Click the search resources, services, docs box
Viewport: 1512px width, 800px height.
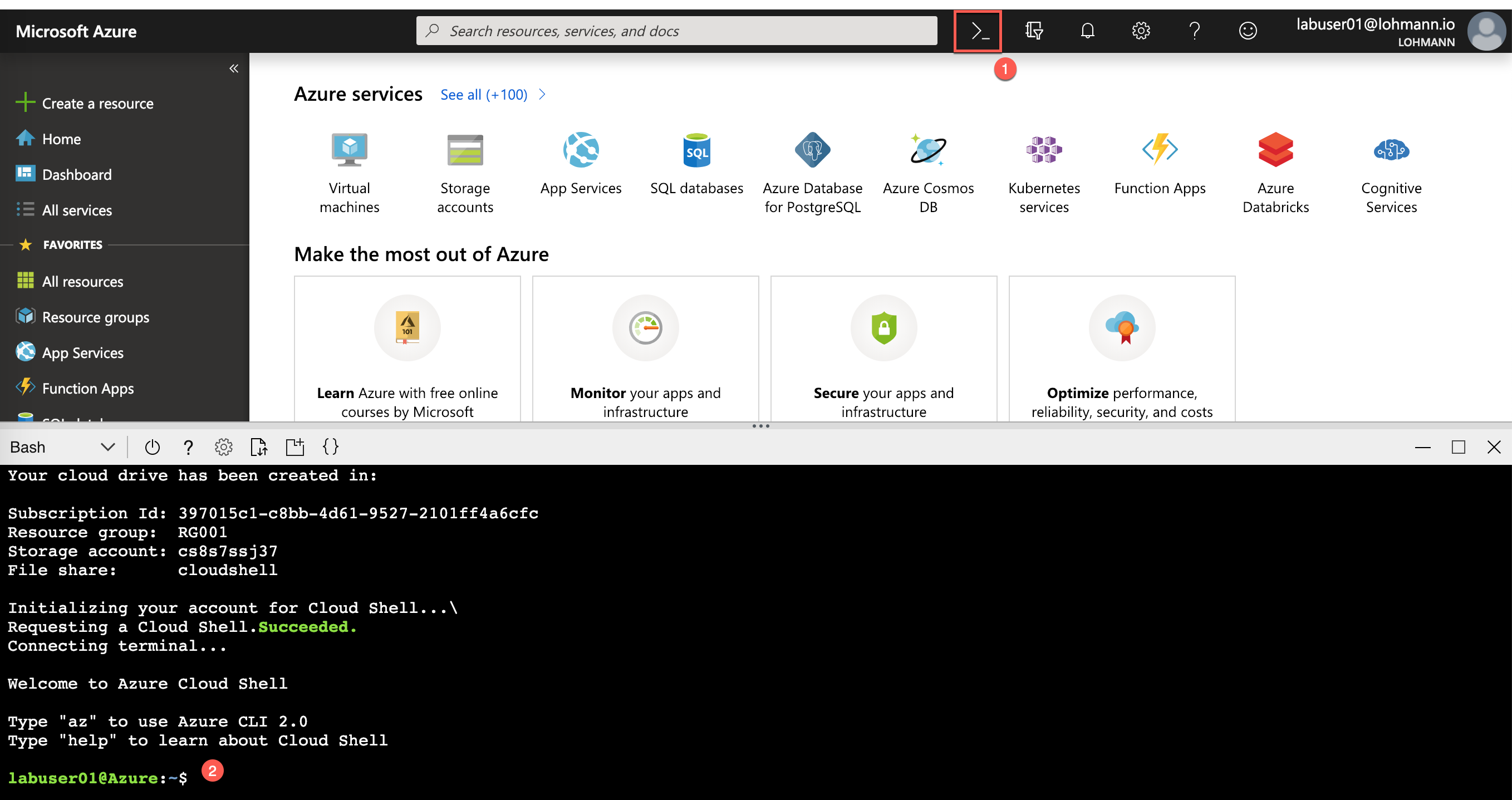click(676, 31)
